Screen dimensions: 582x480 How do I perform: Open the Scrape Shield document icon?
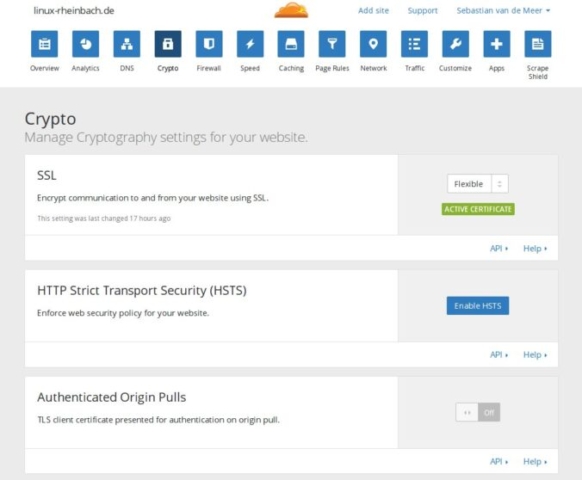pos(538,44)
